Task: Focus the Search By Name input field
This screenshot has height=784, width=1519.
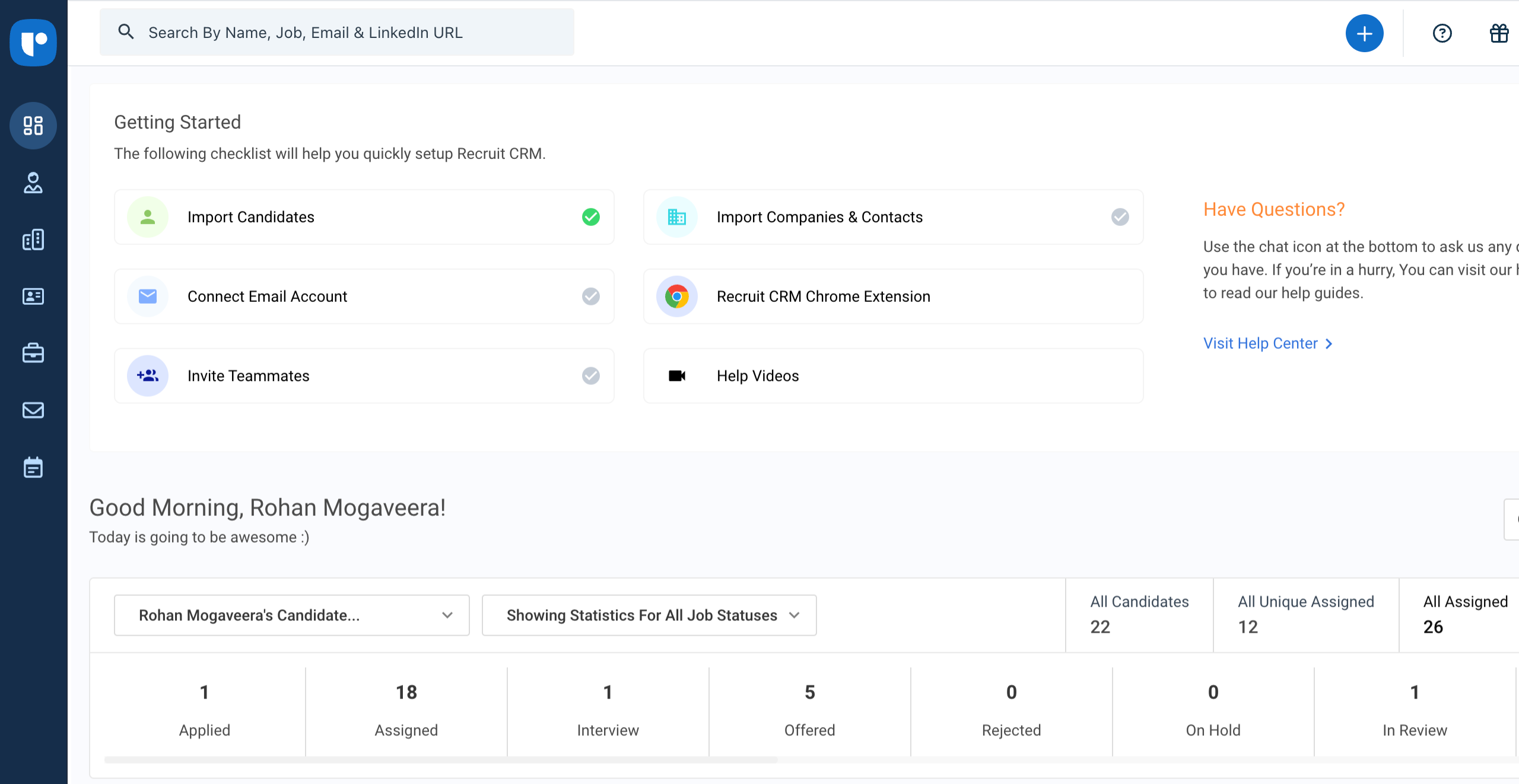Action: pos(337,32)
